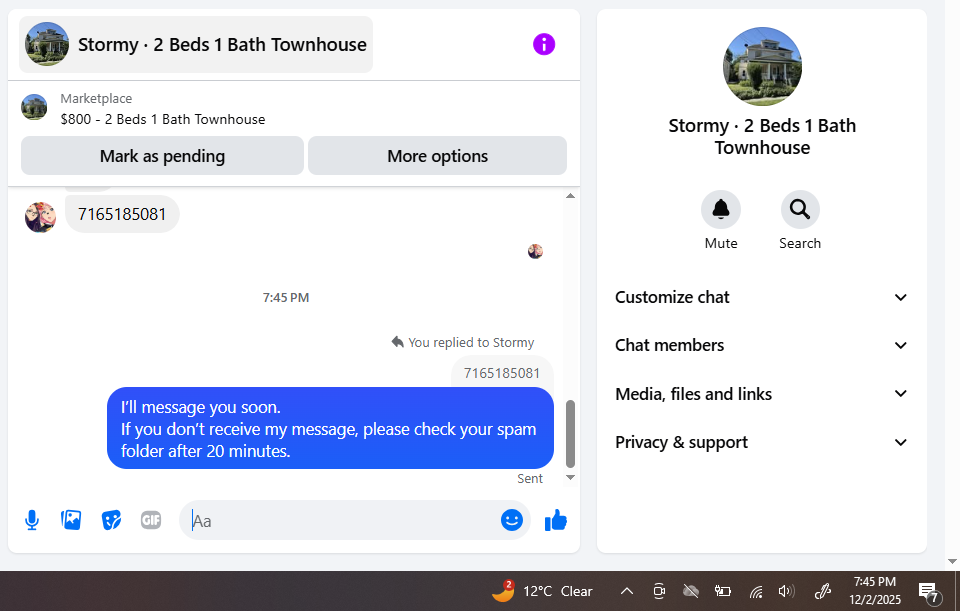Search in conversation magnifier icon
The image size is (960, 611).
[x=800, y=209]
